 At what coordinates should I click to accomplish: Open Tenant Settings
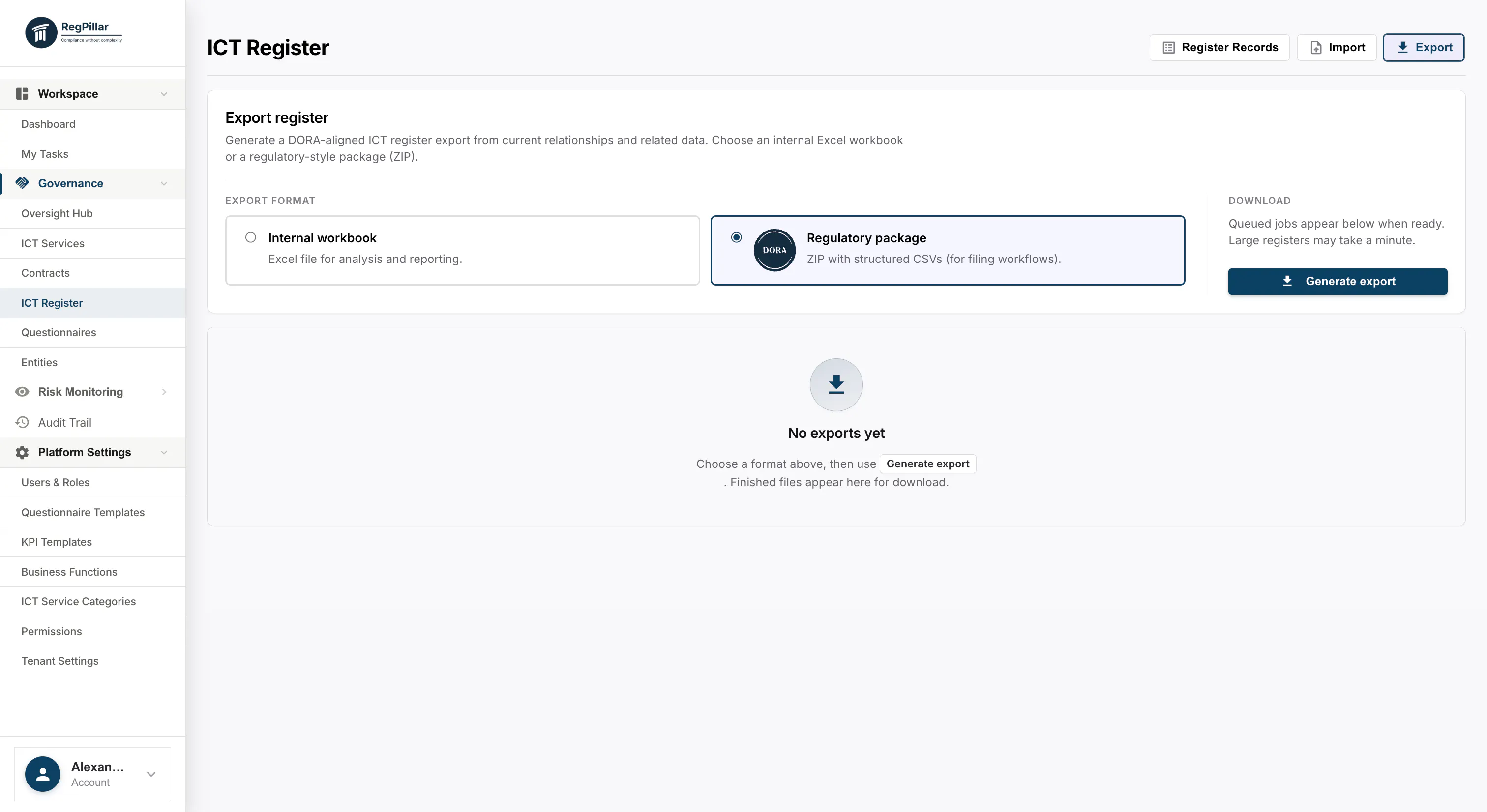click(x=93, y=661)
